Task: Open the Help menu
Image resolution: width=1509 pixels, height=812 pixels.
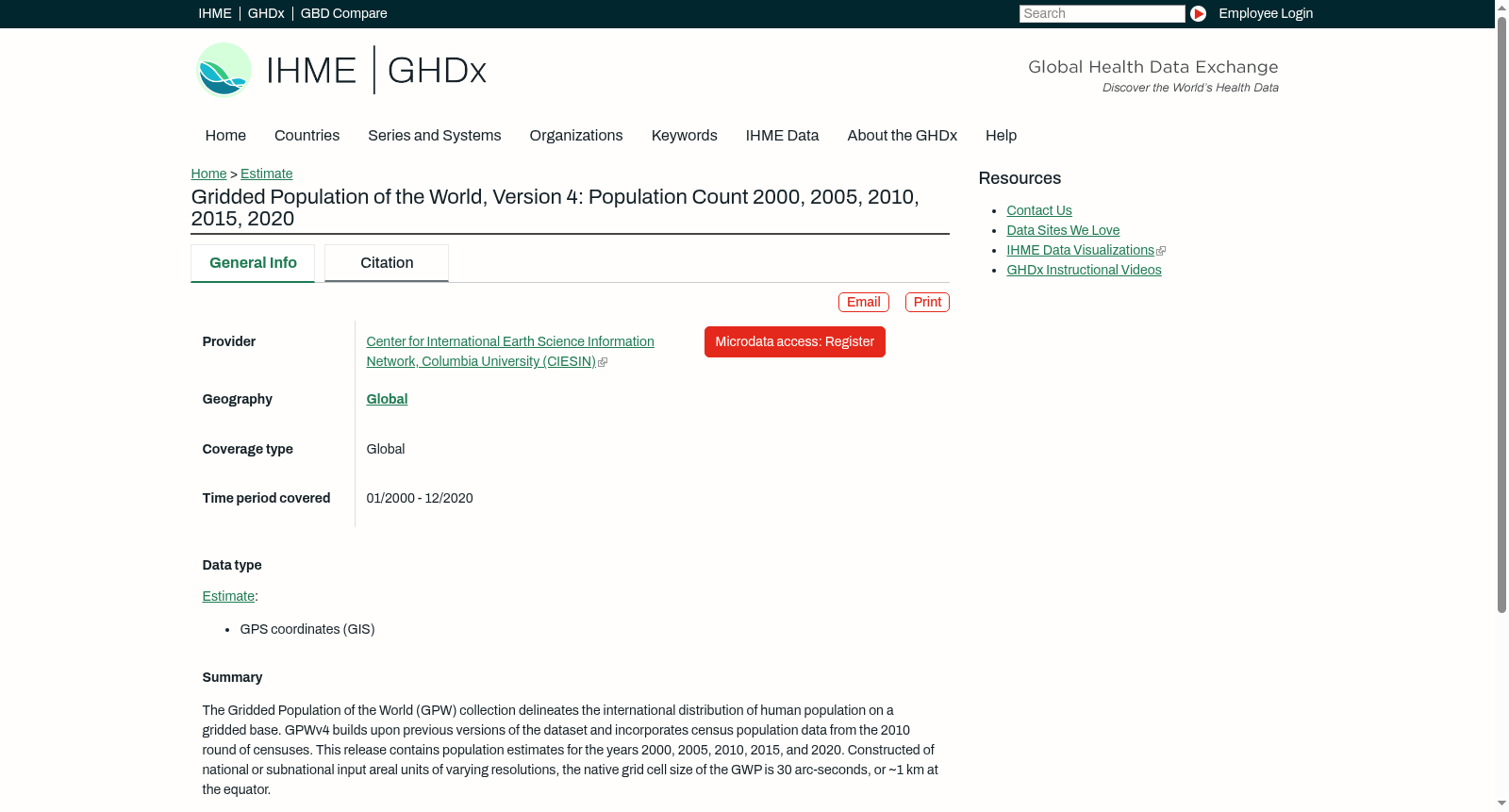Action: tap(1001, 136)
